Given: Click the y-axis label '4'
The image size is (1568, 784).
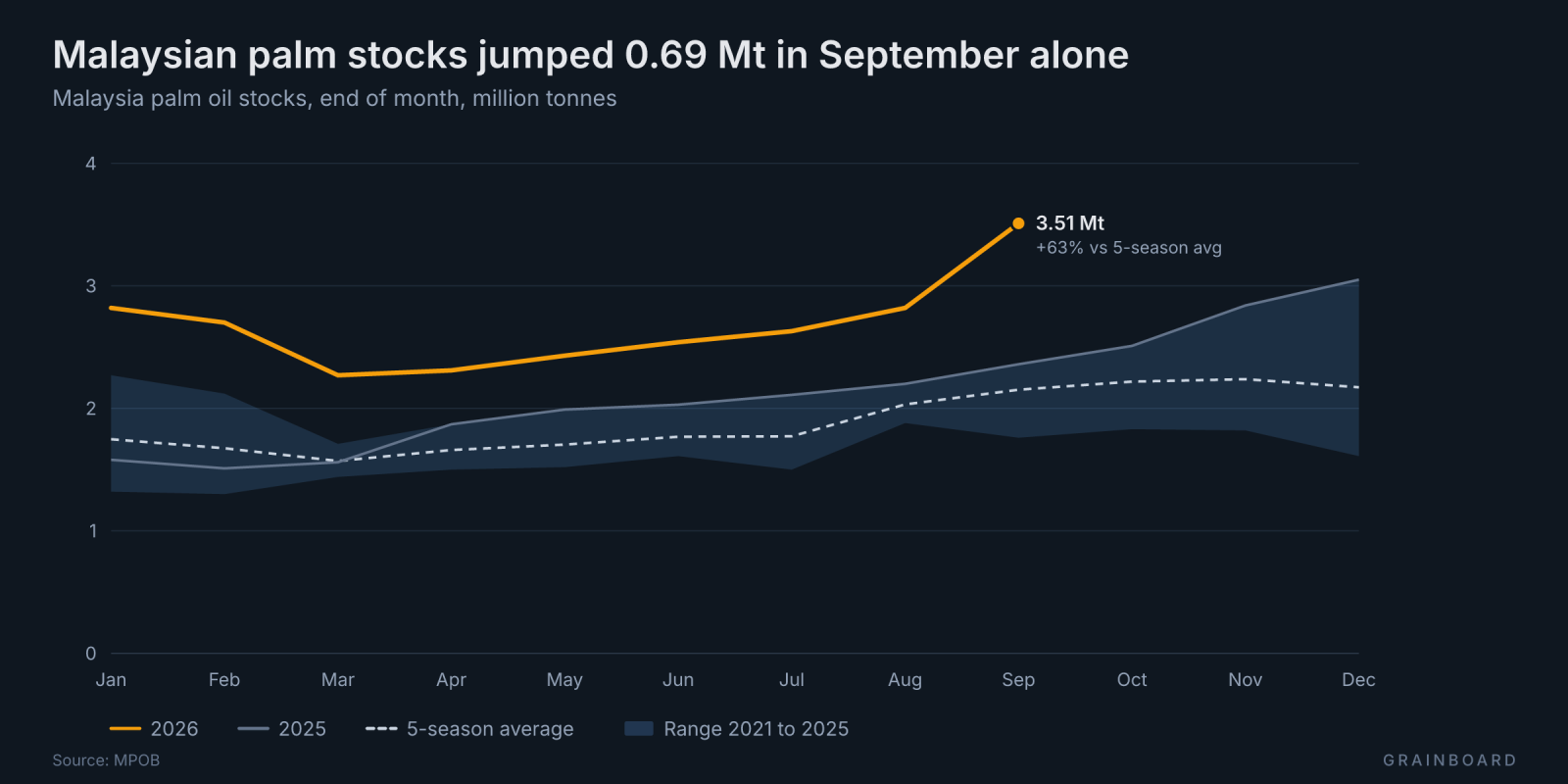Looking at the screenshot, I should point(91,164).
